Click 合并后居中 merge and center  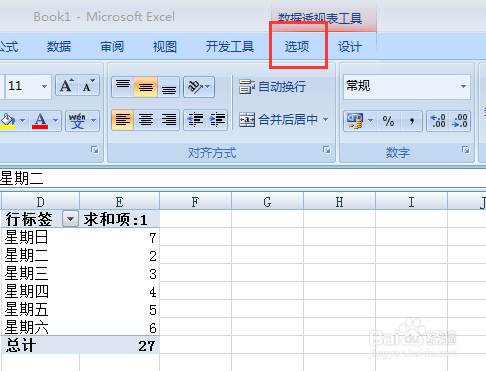point(278,119)
